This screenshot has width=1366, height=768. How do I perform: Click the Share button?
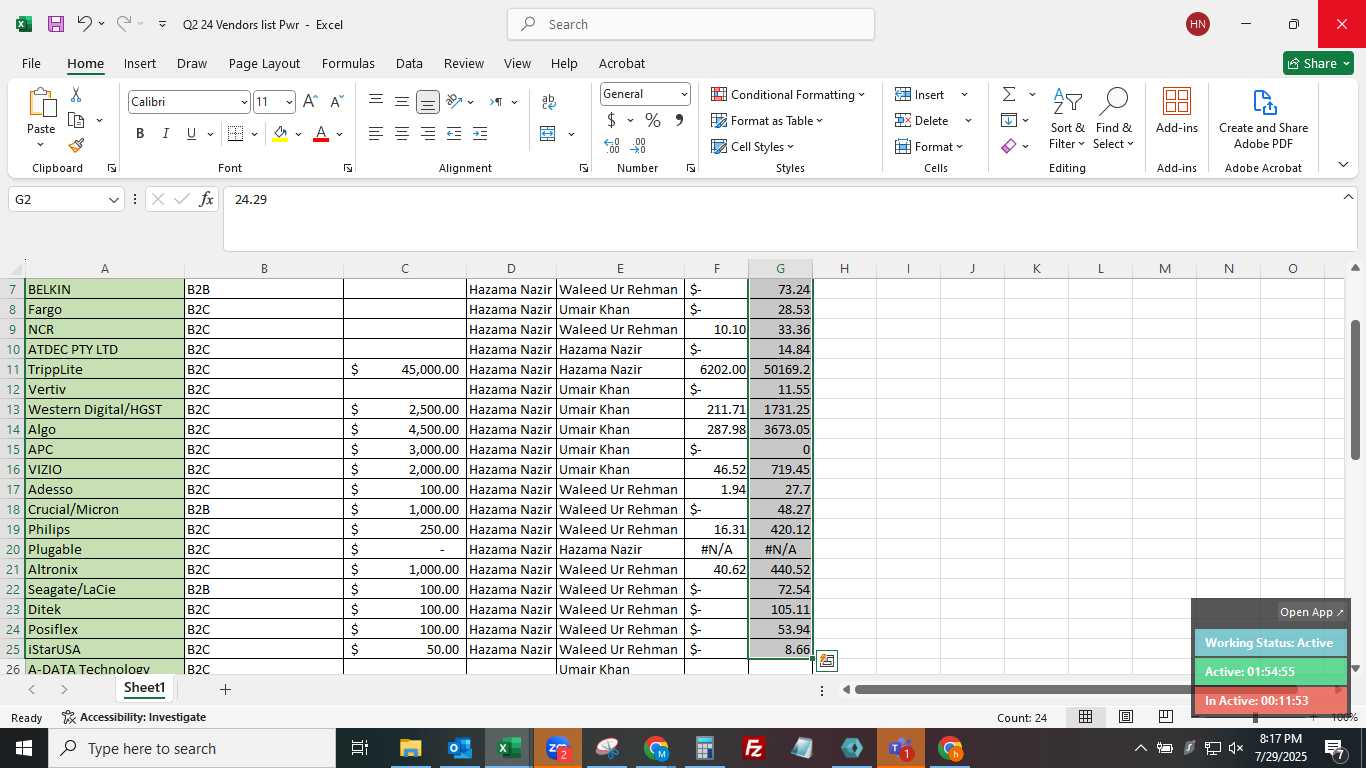click(1318, 63)
